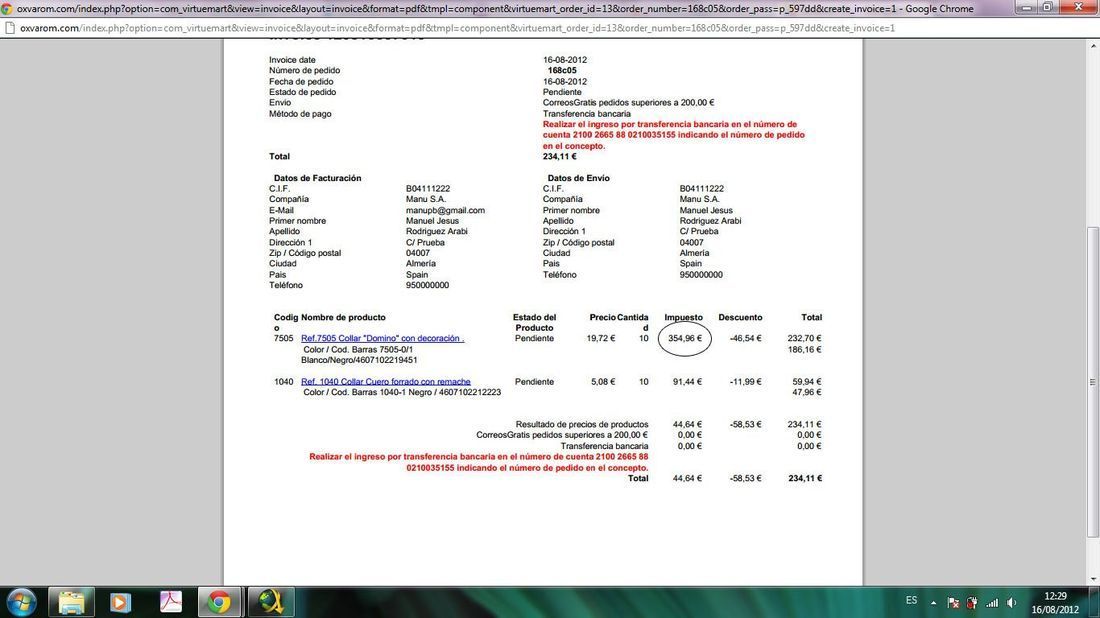1100x618 pixels.
Task: Click the vertical scrollbar thumb
Action: 1092,382
